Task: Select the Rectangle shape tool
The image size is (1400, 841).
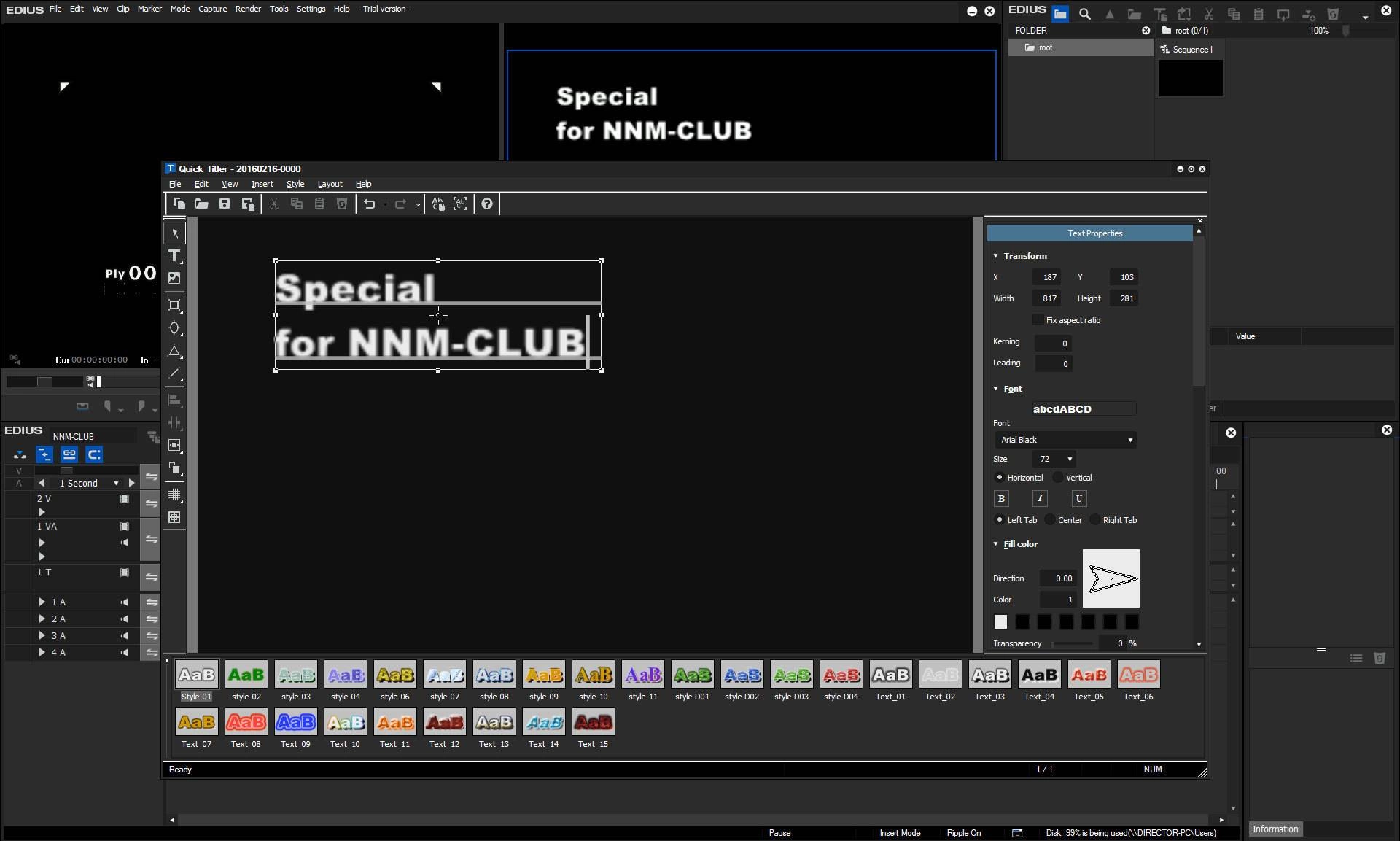Action: 174,306
